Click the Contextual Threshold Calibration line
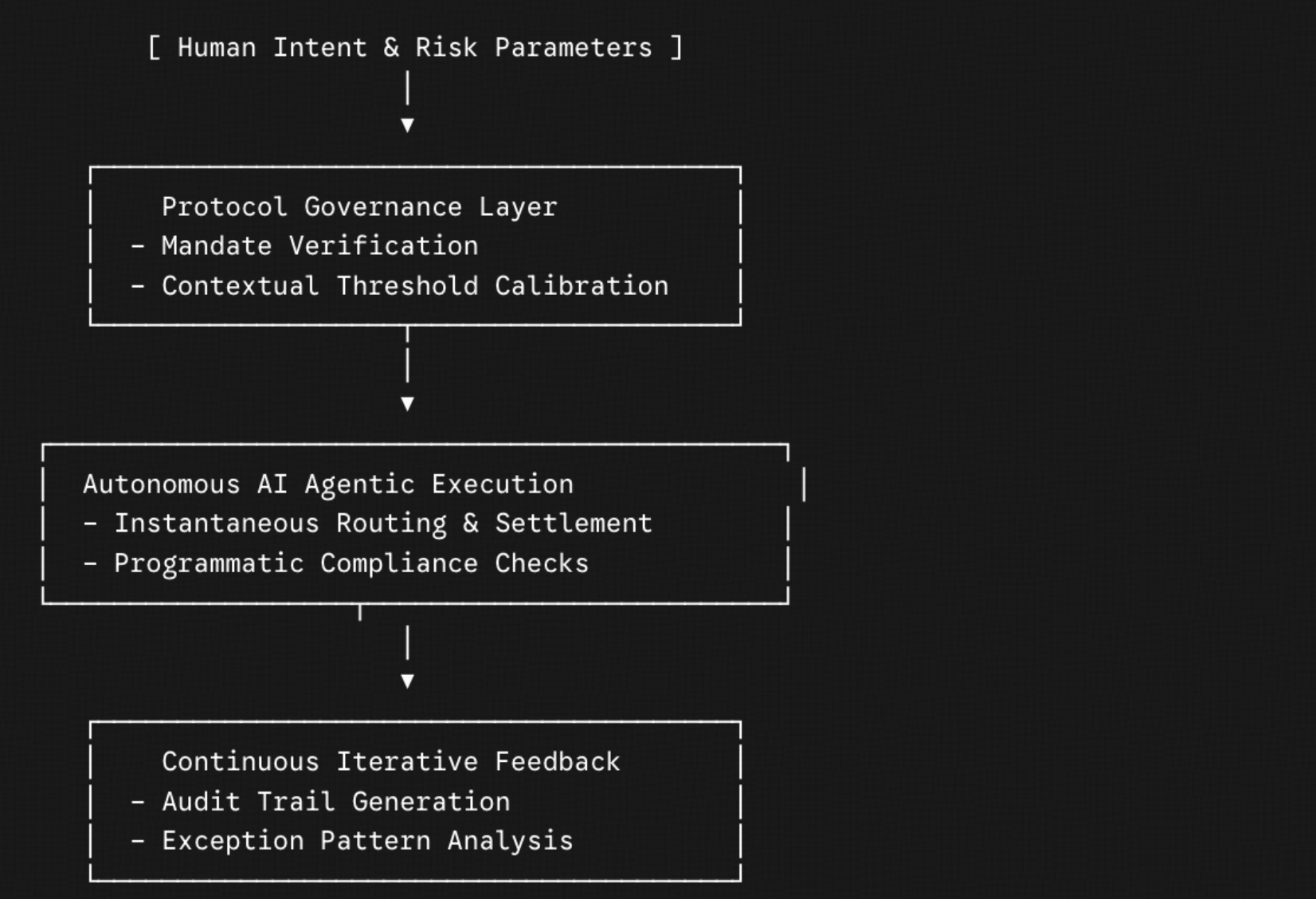1316x899 pixels. pyautogui.click(x=415, y=285)
